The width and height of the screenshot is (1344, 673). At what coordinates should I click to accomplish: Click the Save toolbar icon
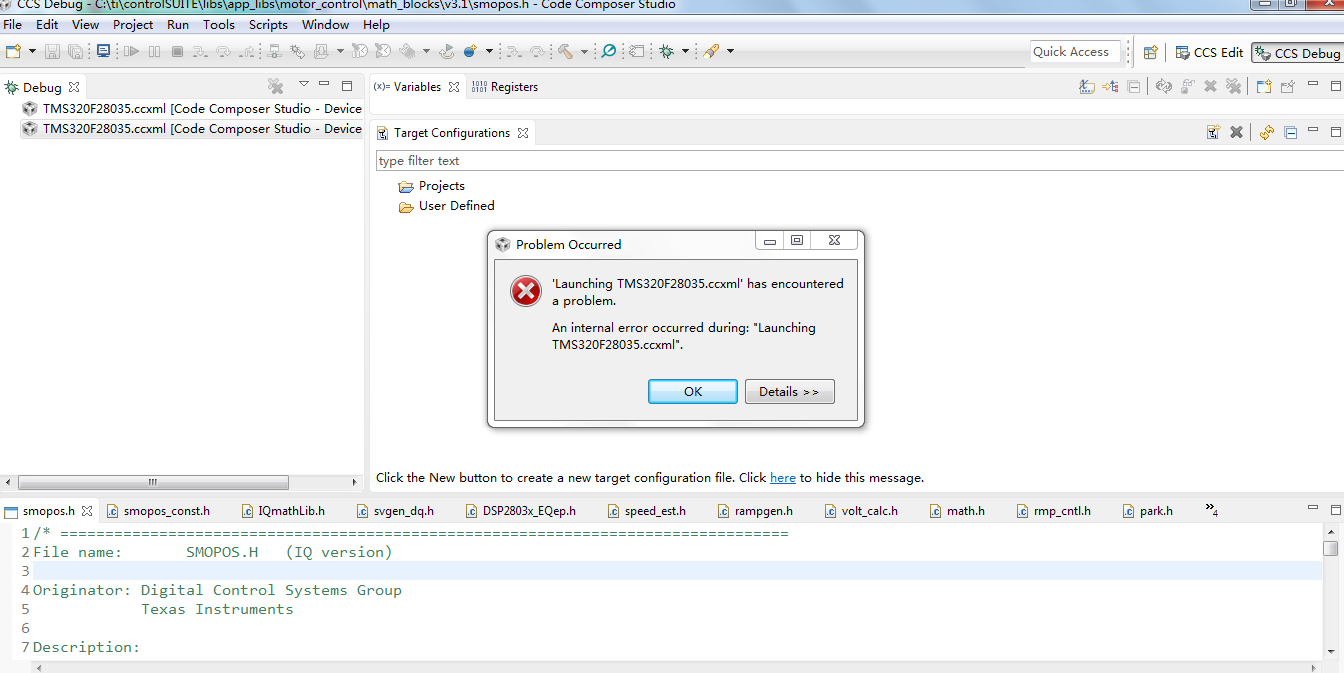click(x=53, y=51)
